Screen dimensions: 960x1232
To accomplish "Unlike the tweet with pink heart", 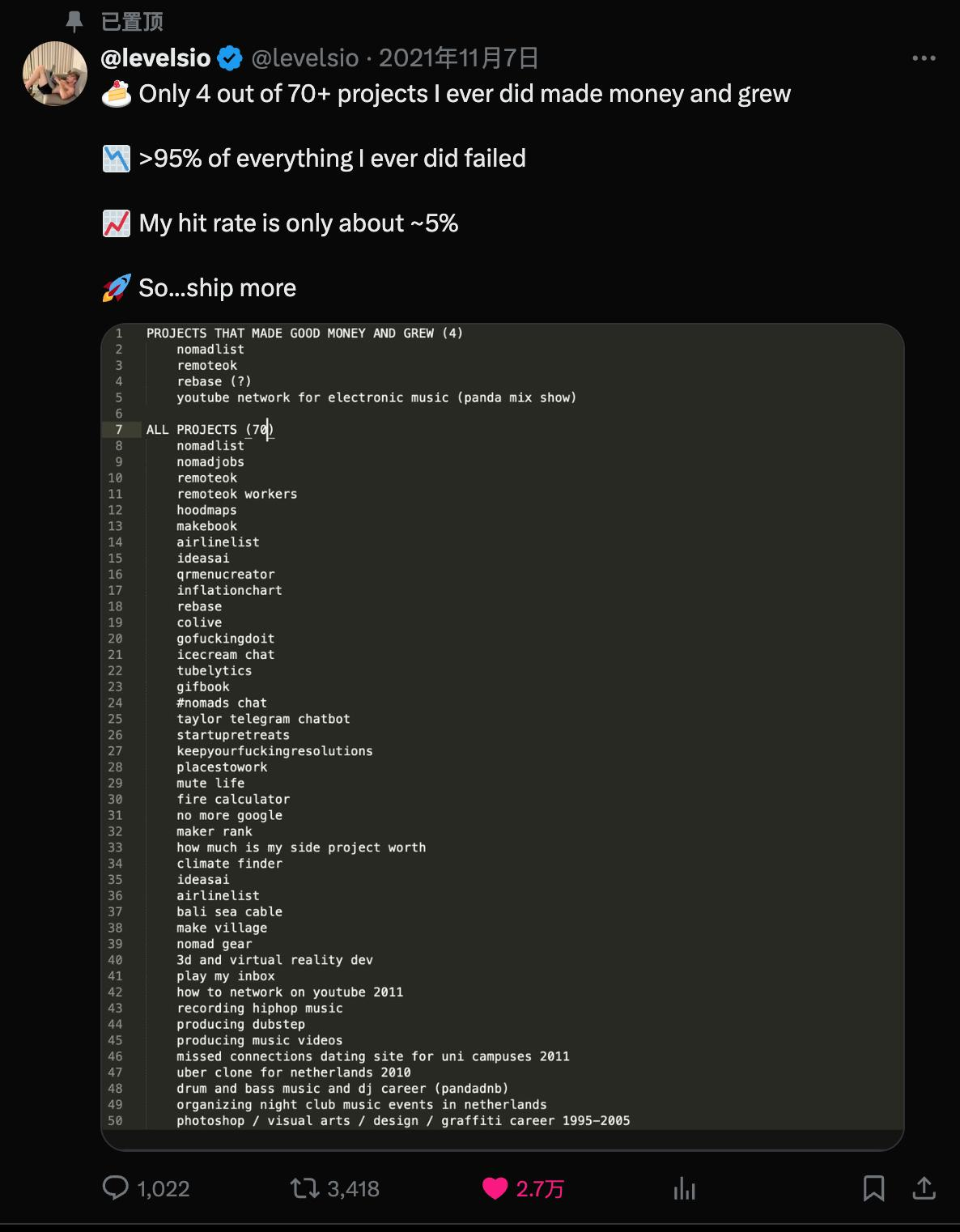I will point(495,1188).
